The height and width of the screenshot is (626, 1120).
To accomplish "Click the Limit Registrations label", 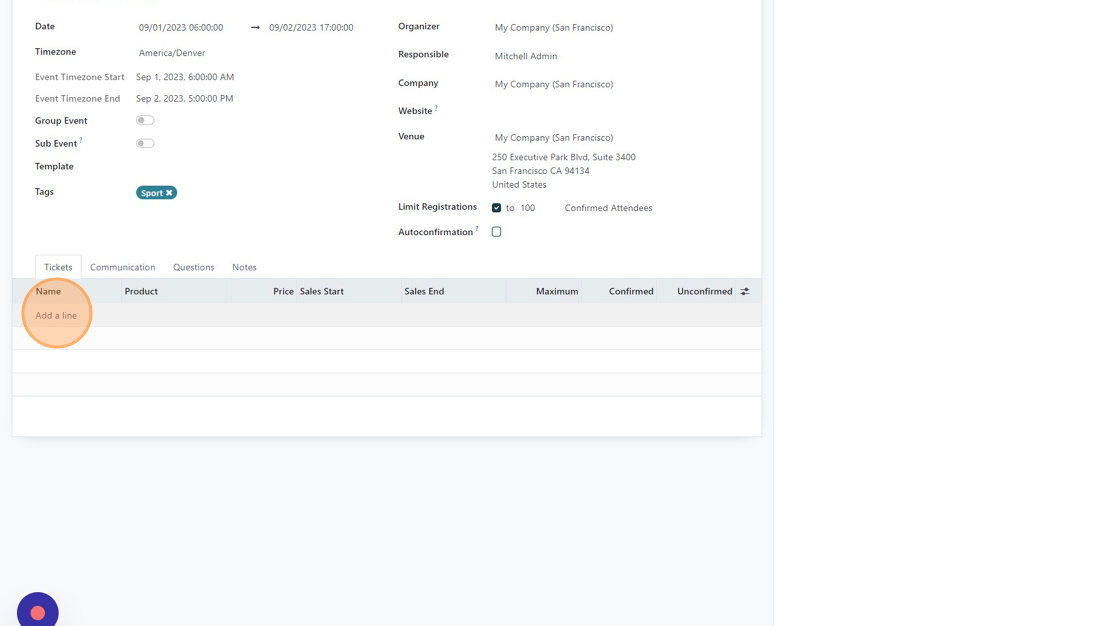I will 437,207.
